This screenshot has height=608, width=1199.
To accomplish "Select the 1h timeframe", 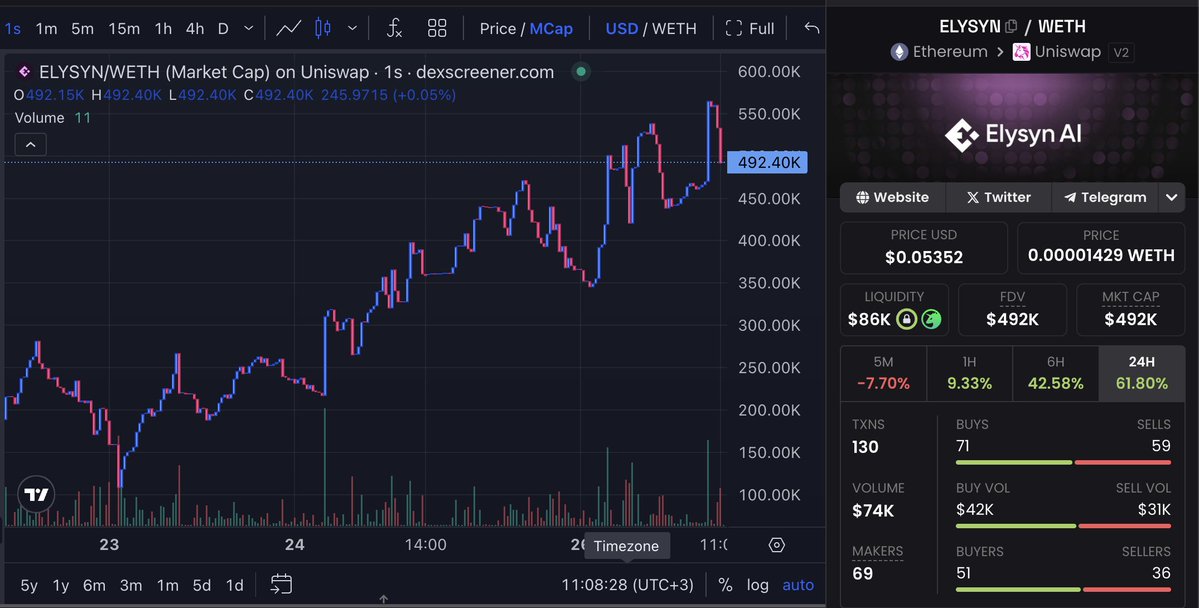I will [163, 28].
